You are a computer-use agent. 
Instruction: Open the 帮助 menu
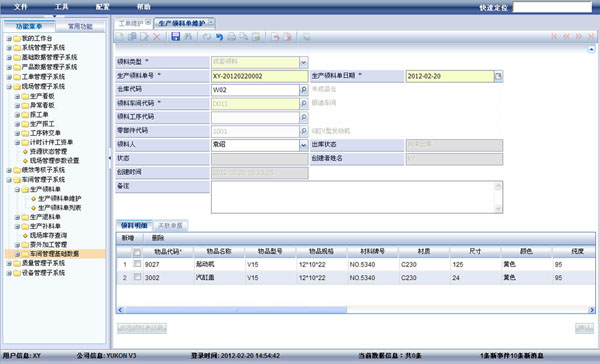(143, 7)
